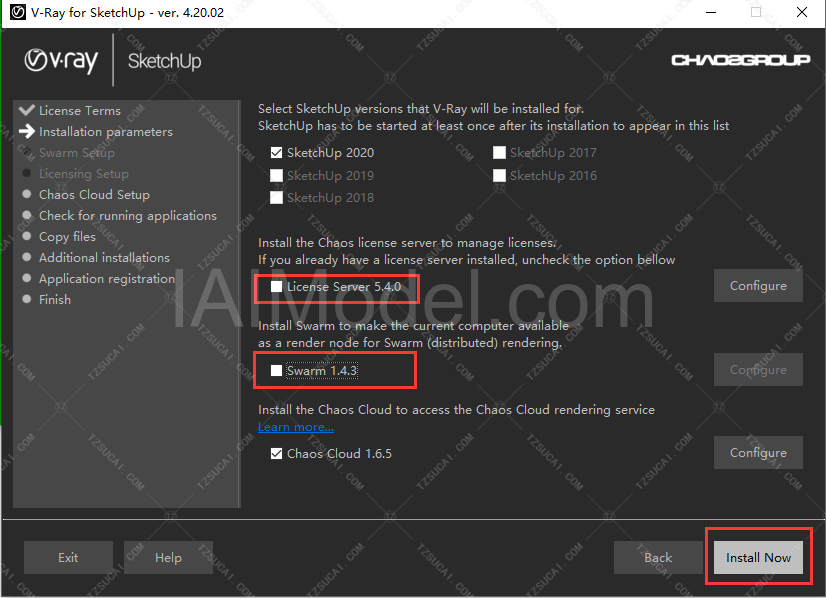Enable the License Server 5.4.0 checkbox
The image size is (826, 598).
pos(277,287)
